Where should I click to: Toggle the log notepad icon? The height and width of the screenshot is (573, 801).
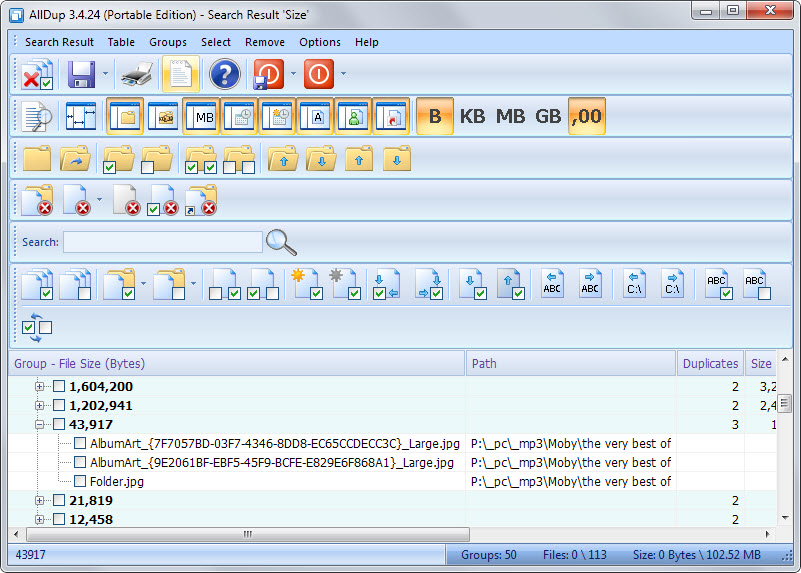(x=180, y=74)
